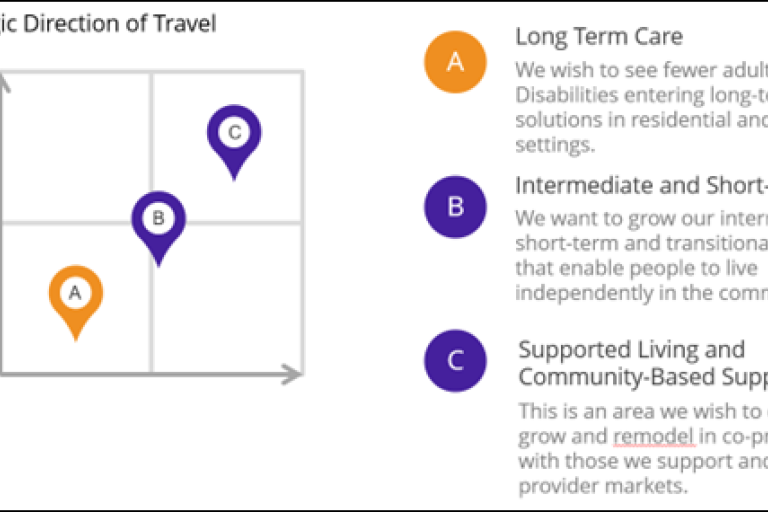768x512 pixels.
Task: Select the "Intermediate and Short-" heading
Action: (640, 185)
